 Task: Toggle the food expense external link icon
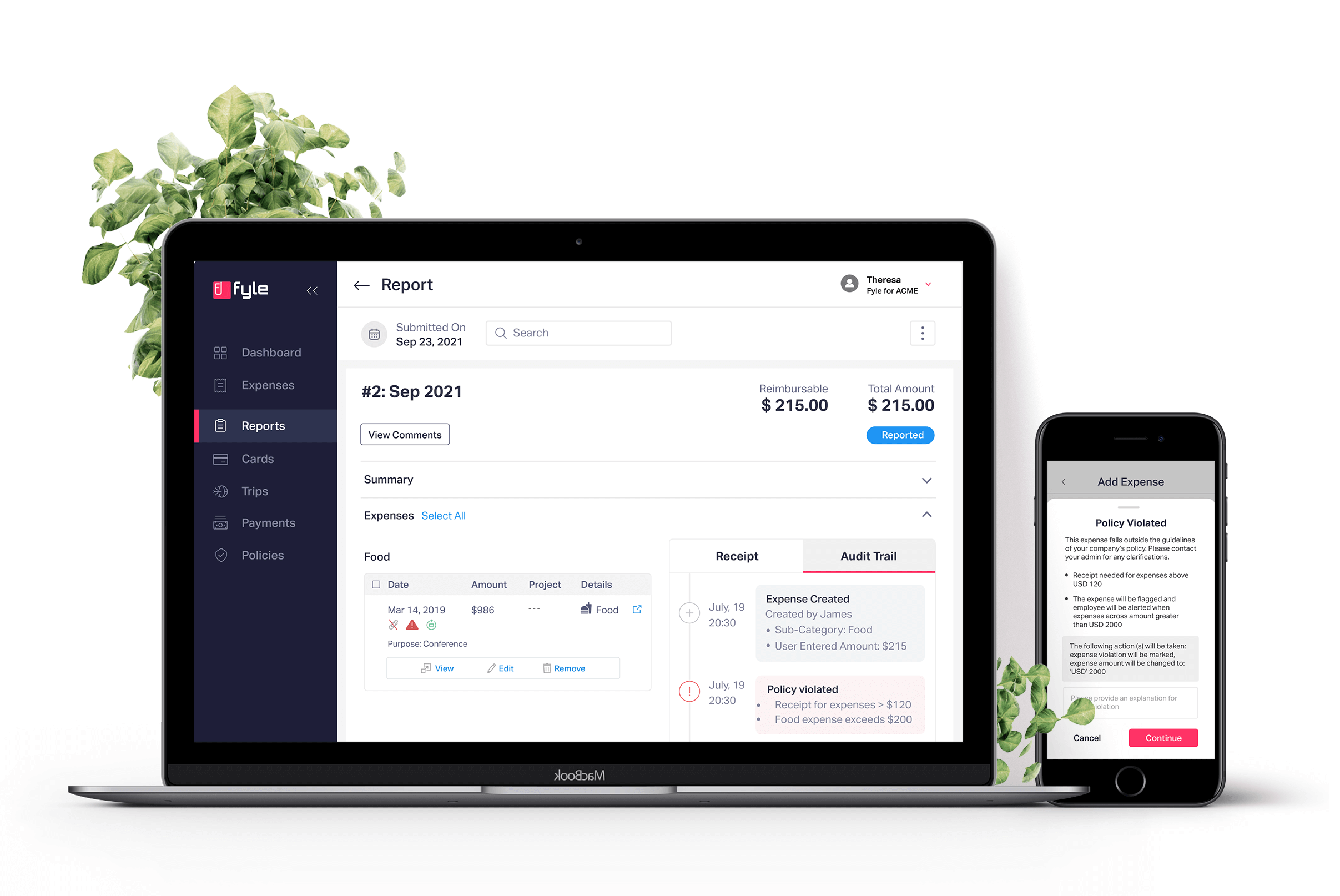[637, 608]
